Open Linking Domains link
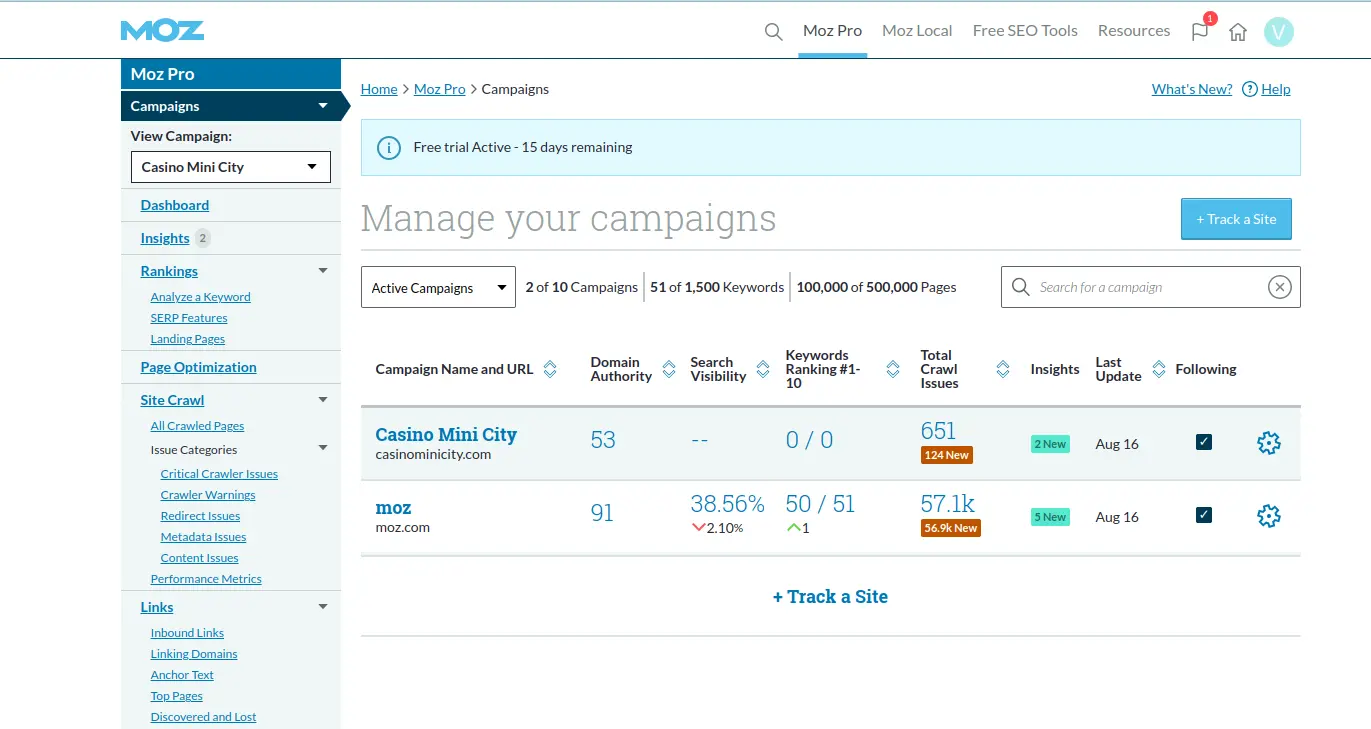This screenshot has height=729, width=1371. click(194, 654)
